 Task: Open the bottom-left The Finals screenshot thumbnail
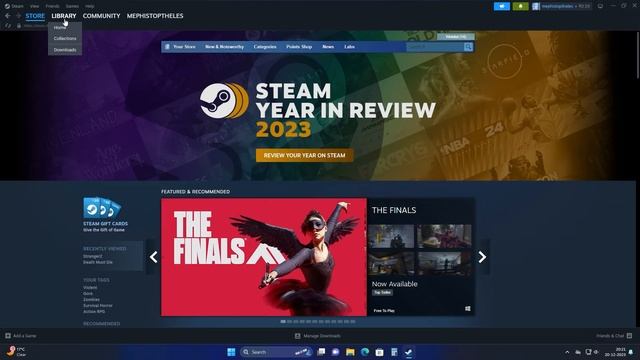click(x=391, y=263)
